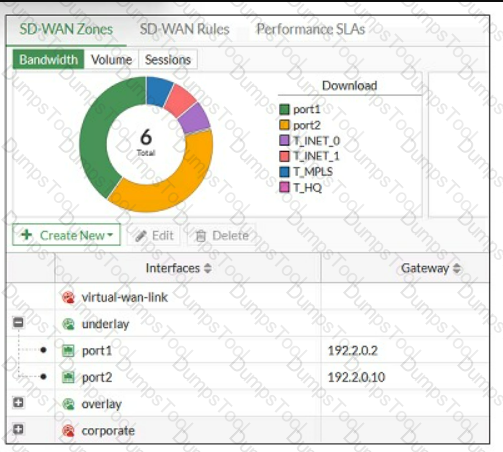503x452 pixels.
Task: Collapse the underlay zone
Action: pyautogui.click(x=18, y=322)
